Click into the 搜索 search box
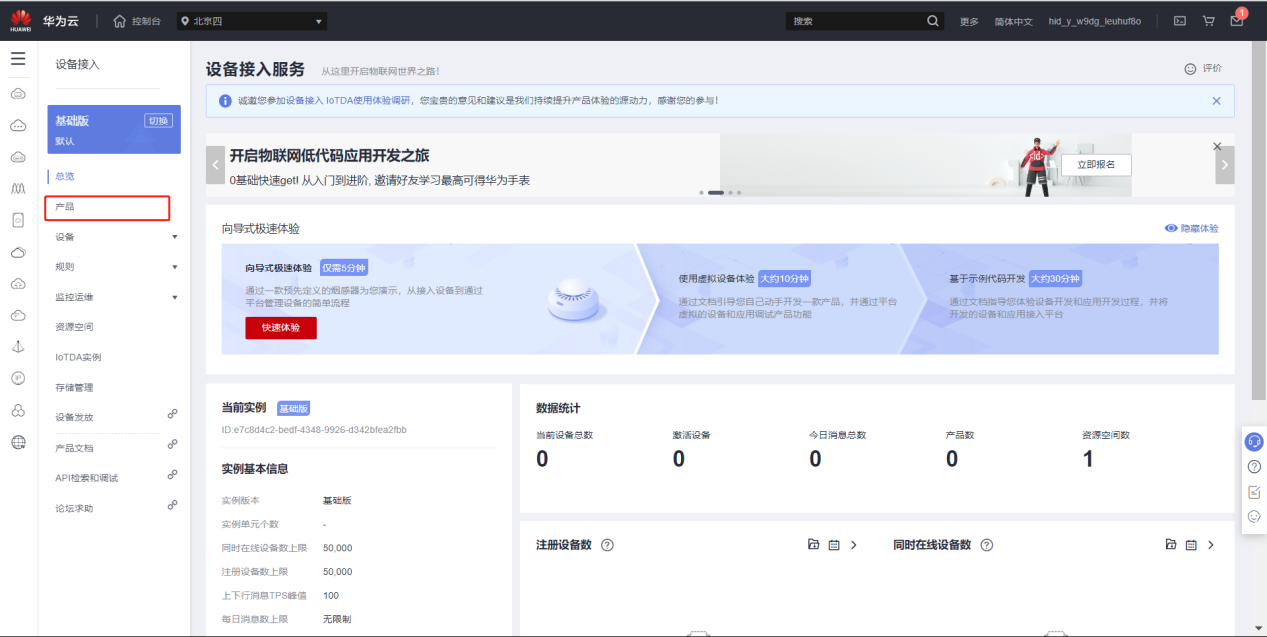 pyautogui.click(x=855, y=21)
